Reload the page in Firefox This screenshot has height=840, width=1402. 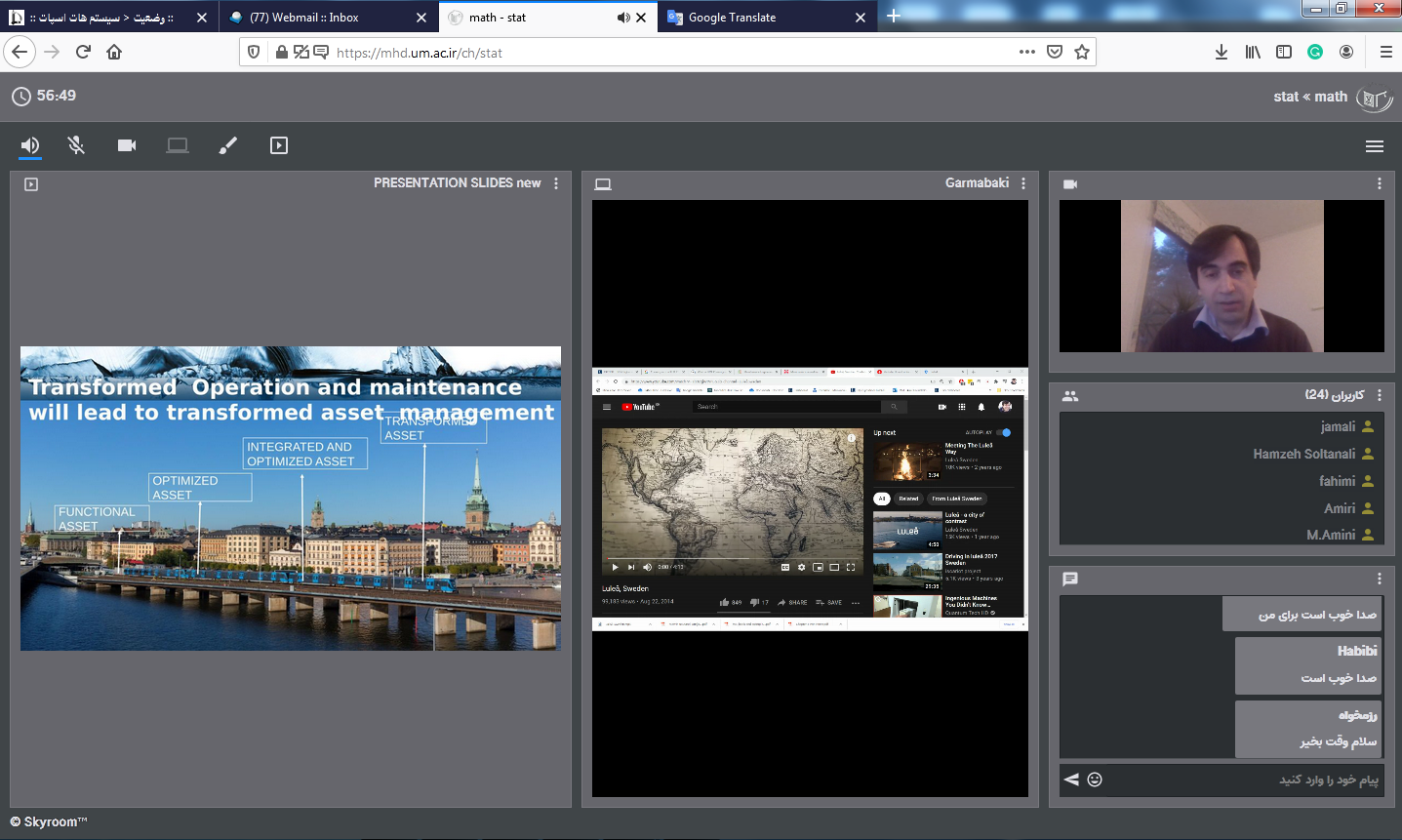pyautogui.click(x=83, y=53)
